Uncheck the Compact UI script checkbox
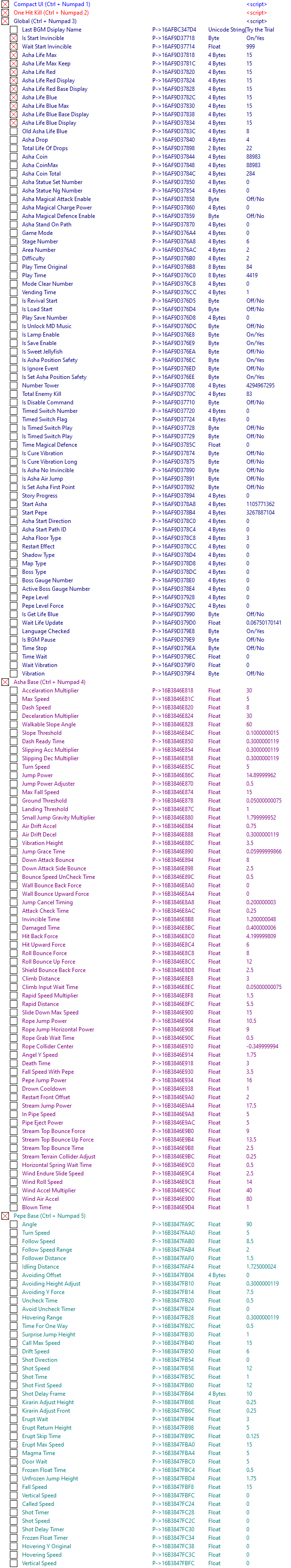Viewport: 291px width, 1568px height. [x=5, y=4]
